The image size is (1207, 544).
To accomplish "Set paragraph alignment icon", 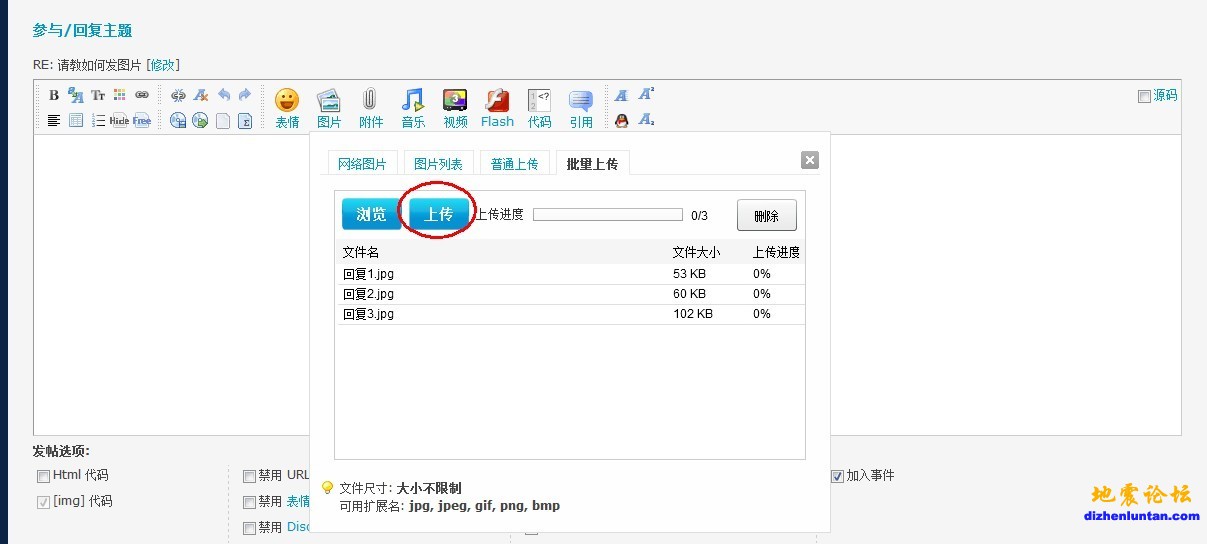I will 54,120.
